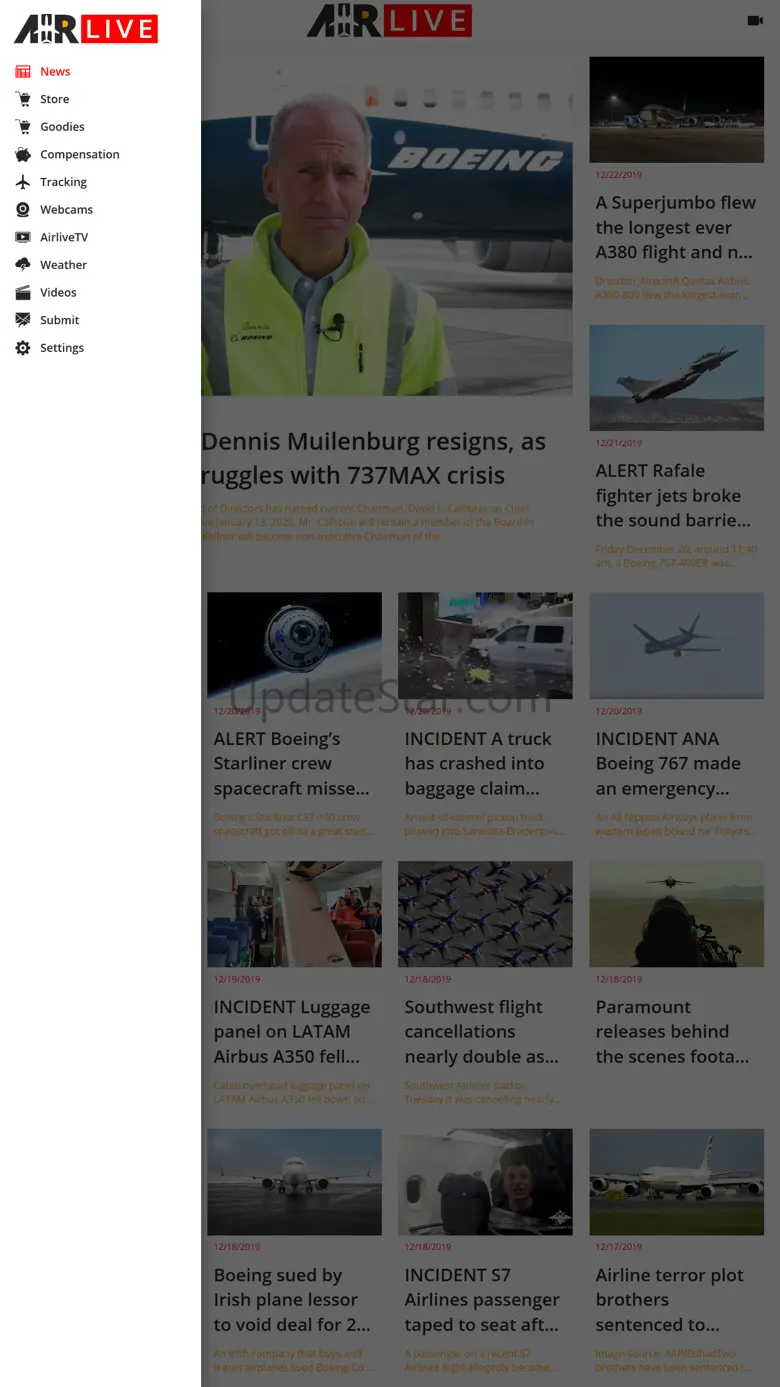
Task: Click the Goodies cart icon
Action: pyautogui.click(x=23, y=127)
